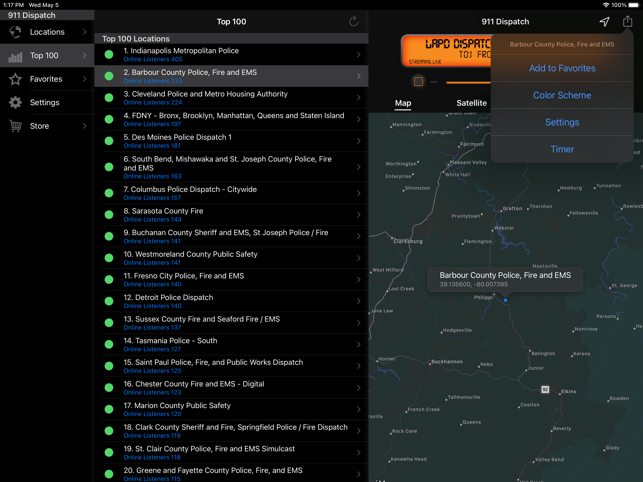The height and width of the screenshot is (482, 643).
Task: Click 'Online Listeners 405' text
Action: [x=153, y=59]
